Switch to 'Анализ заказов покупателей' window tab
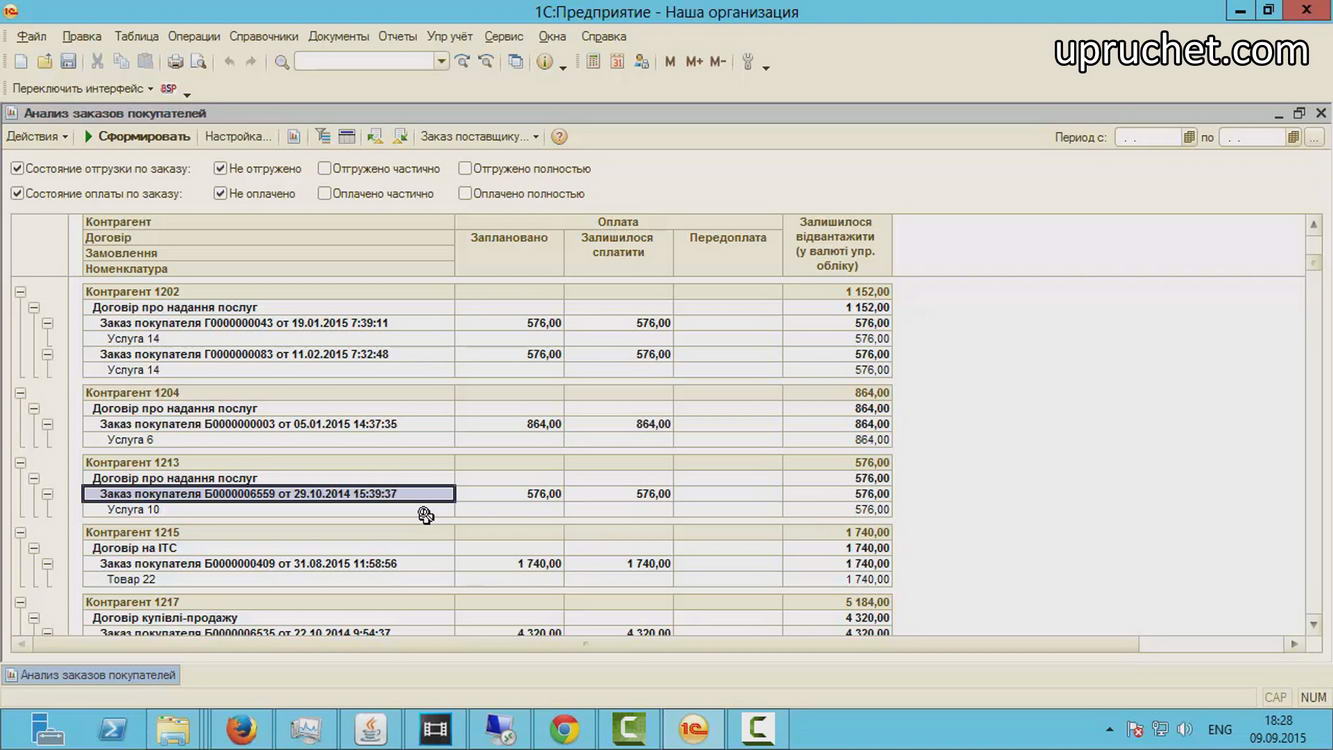 (91, 676)
